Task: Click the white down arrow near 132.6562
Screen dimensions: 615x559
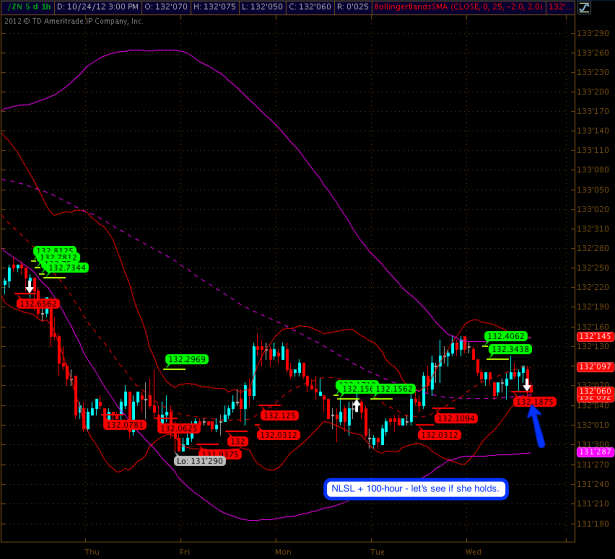Action: click(x=30, y=285)
